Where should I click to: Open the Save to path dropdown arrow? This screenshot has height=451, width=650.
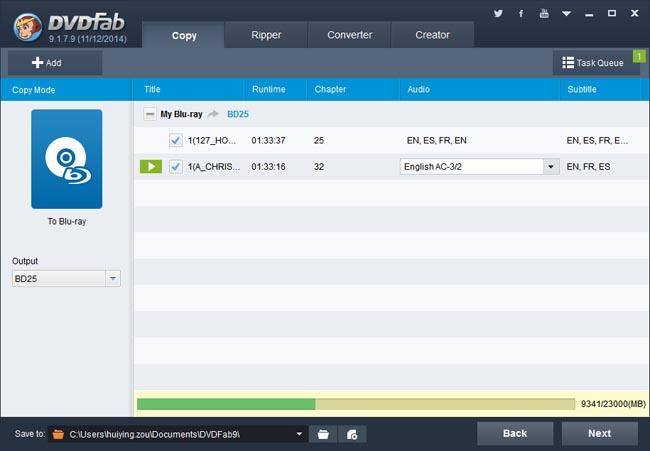click(x=299, y=434)
